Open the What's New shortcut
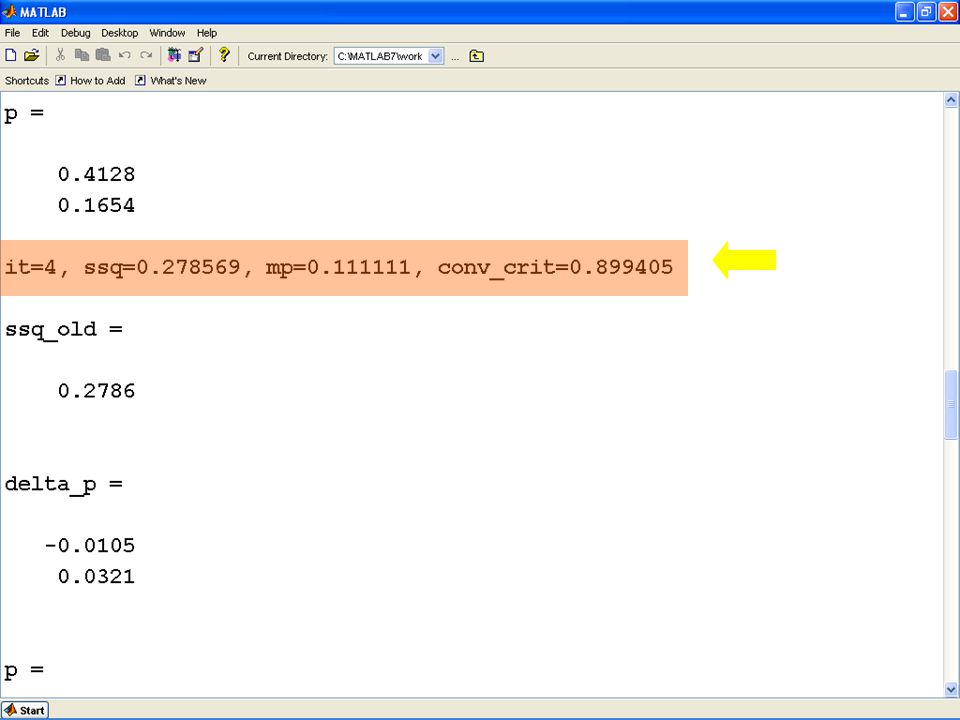 coord(170,80)
